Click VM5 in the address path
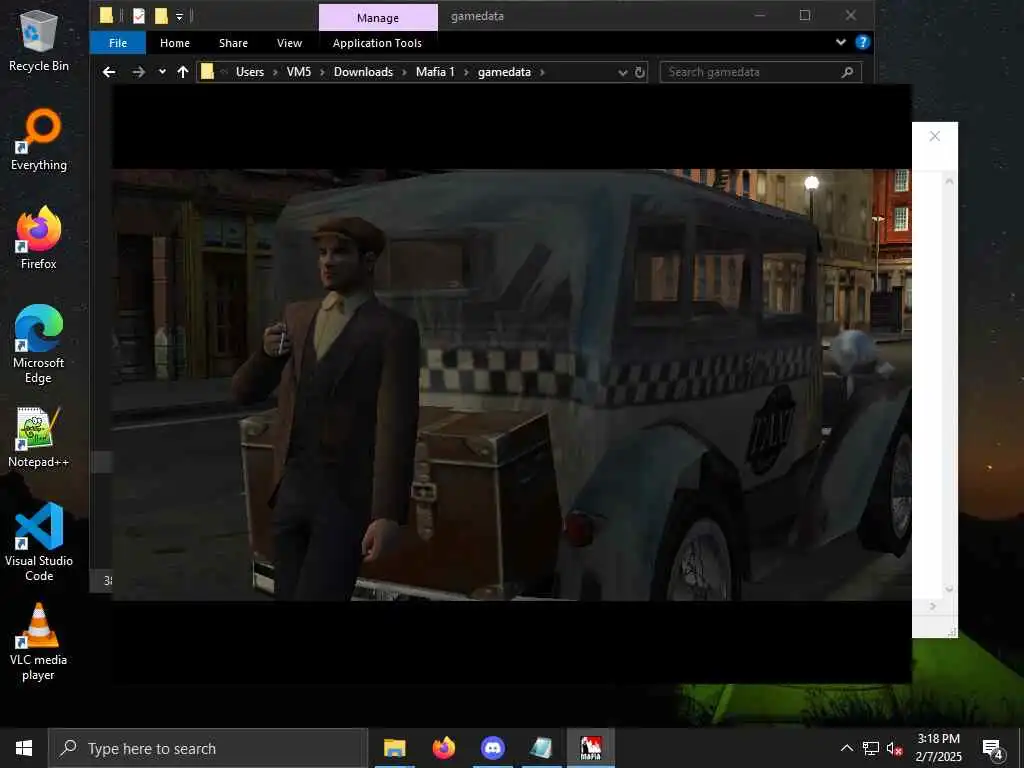This screenshot has height=768, width=1024. click(x=298, y=72)
